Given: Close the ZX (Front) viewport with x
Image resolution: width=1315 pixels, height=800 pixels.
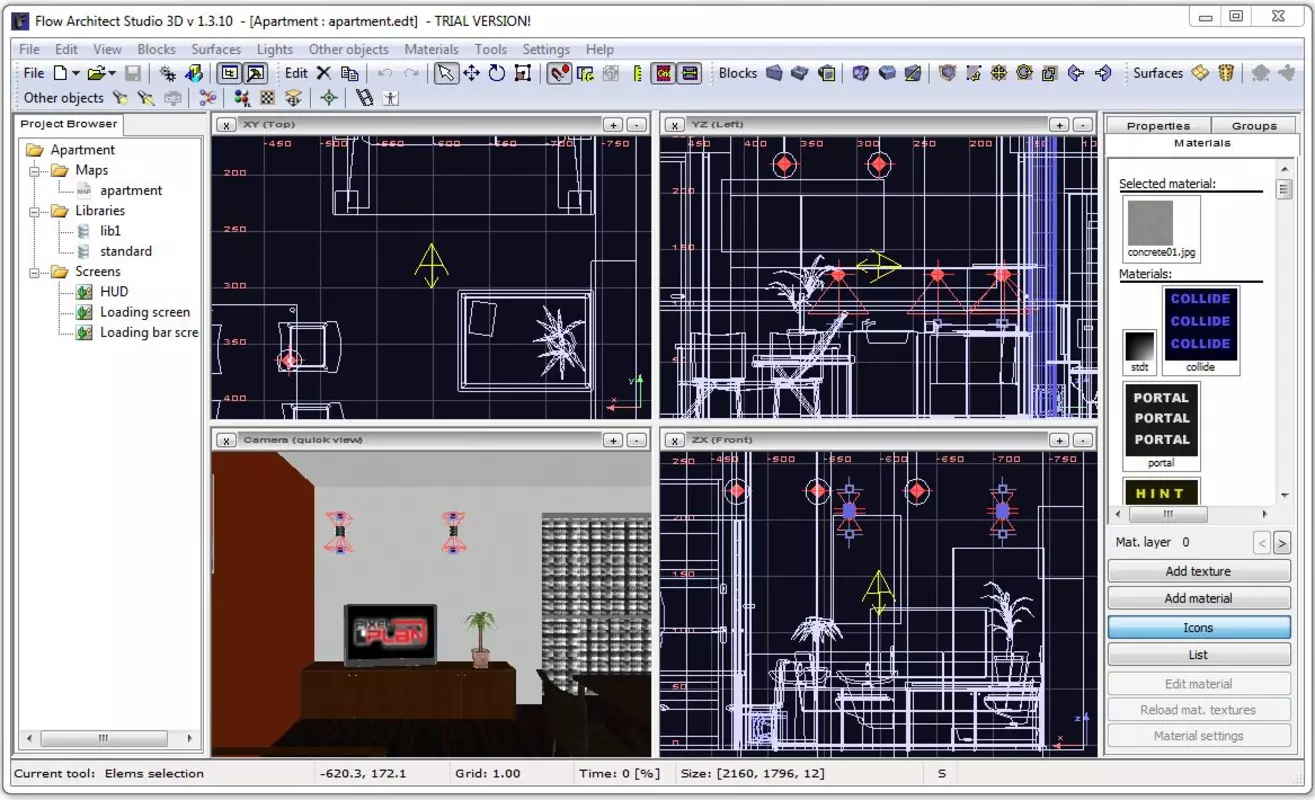Looking at the screenshot, I should click(x=674, y=440).
